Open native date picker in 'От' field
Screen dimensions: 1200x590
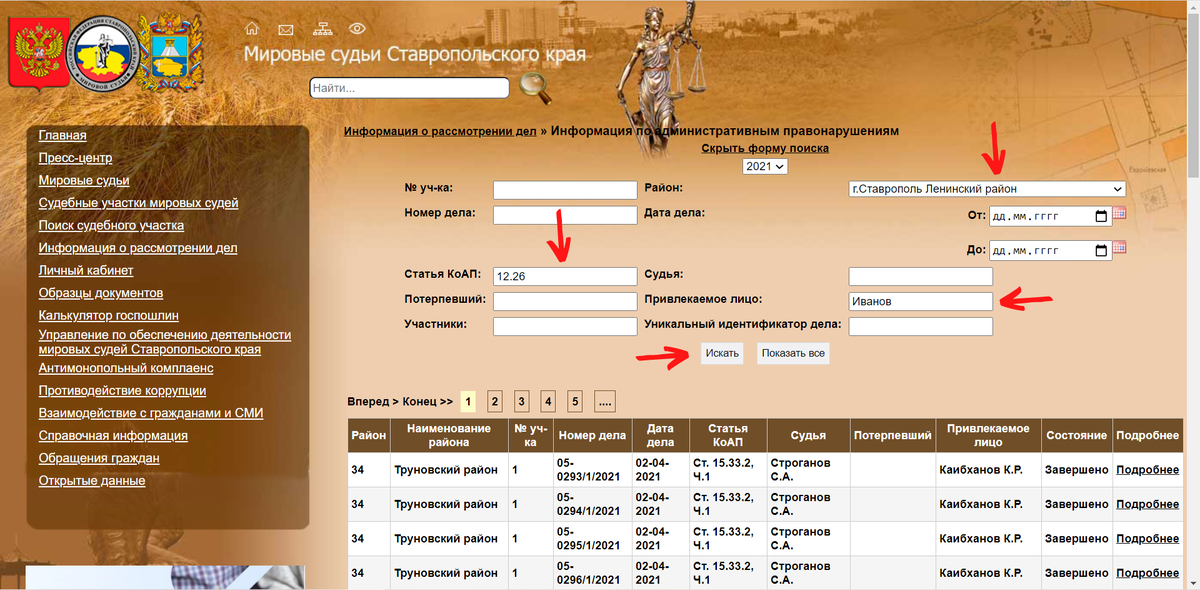1101,216
